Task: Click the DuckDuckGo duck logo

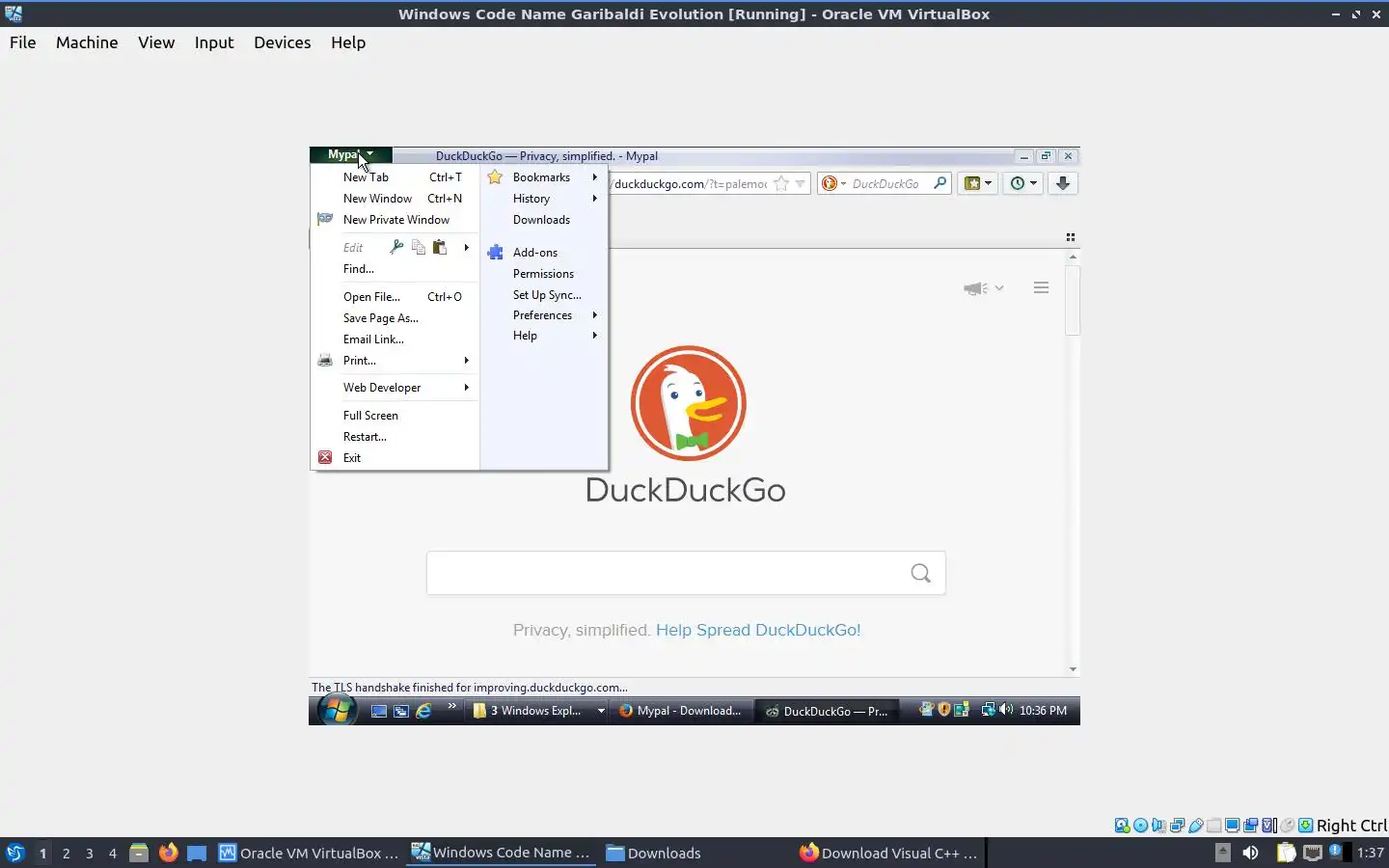Action: (688, 403)
